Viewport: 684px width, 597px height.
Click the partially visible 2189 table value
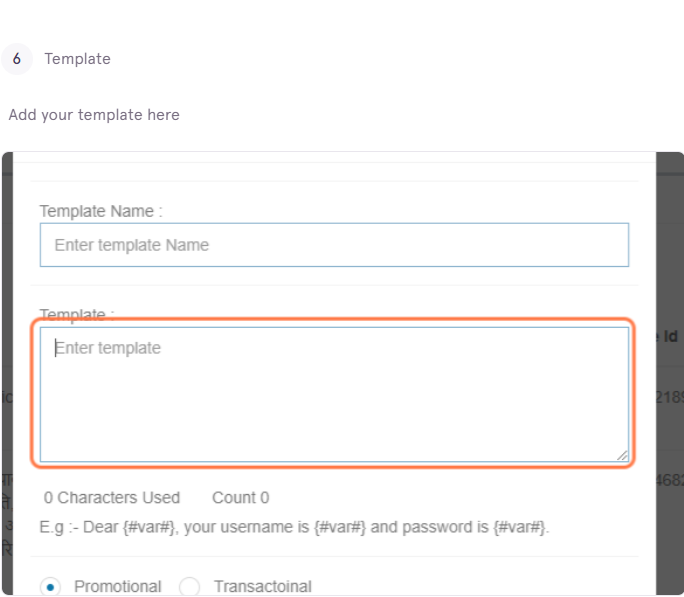[x=670, y=397]
